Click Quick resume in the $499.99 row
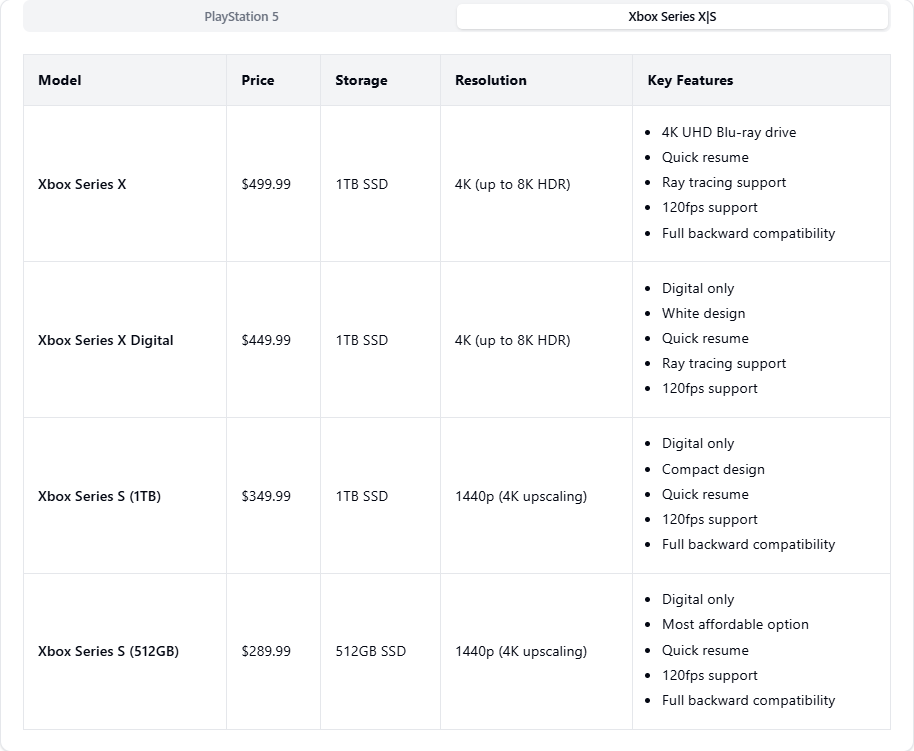 tap(705, 157)
